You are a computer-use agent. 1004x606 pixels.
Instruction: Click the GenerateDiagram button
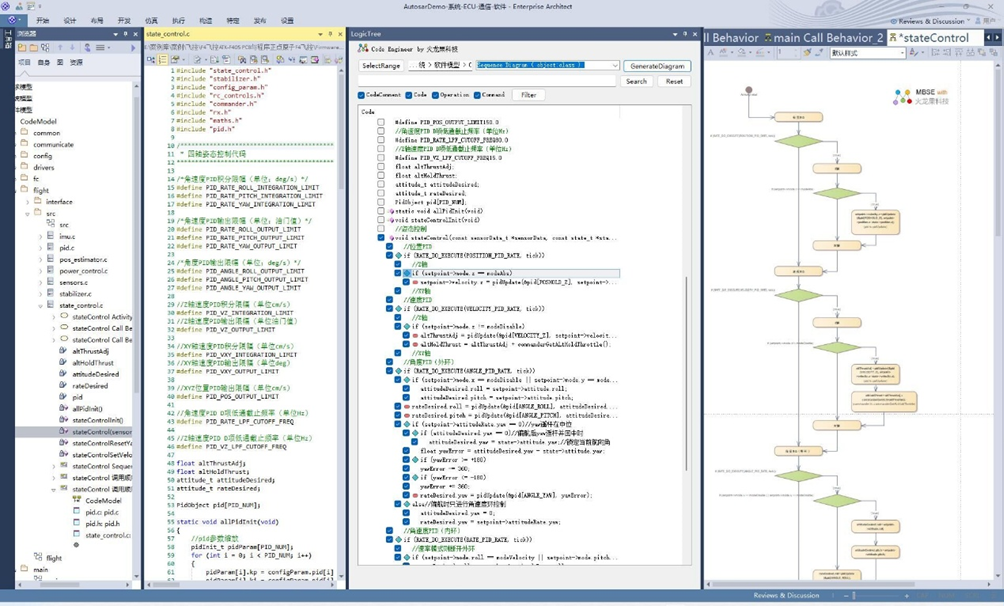tap(656, 66)
